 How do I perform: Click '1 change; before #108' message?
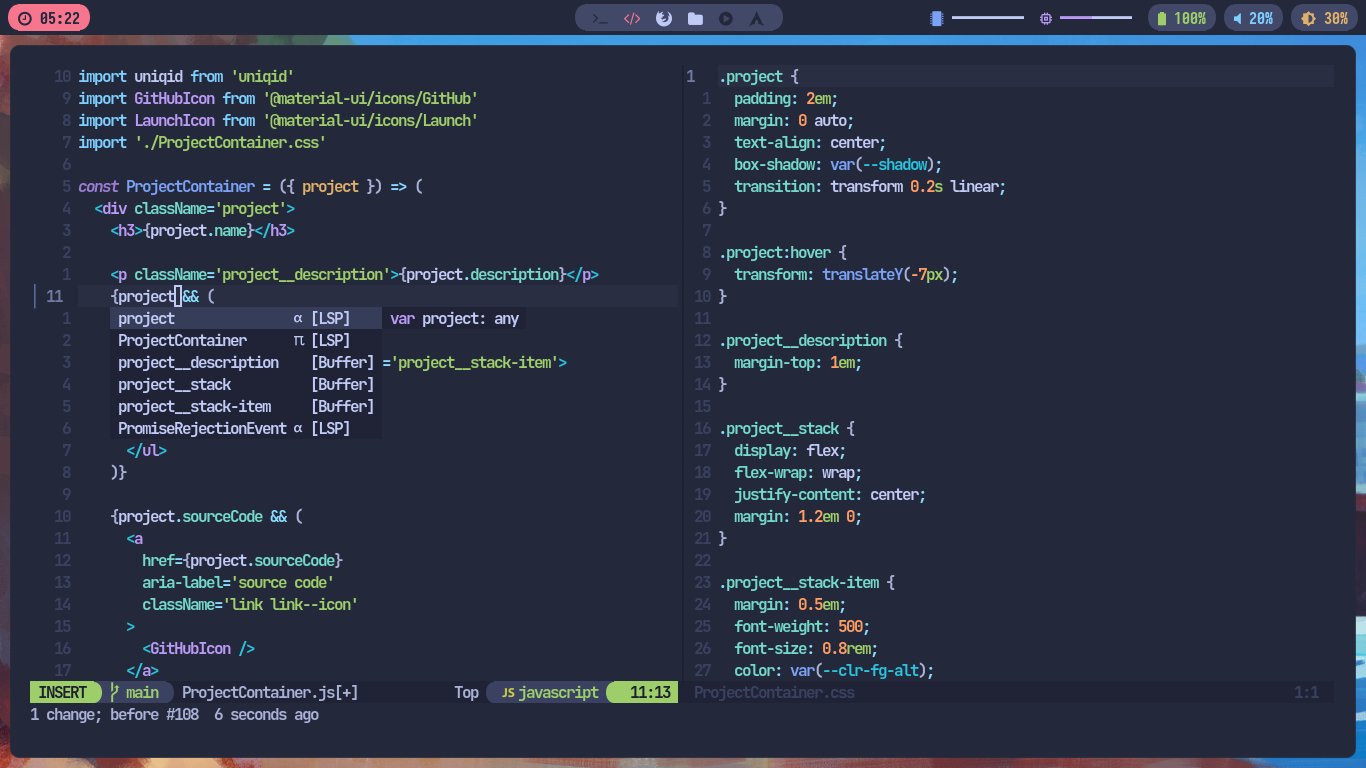[x=114, y=714]
